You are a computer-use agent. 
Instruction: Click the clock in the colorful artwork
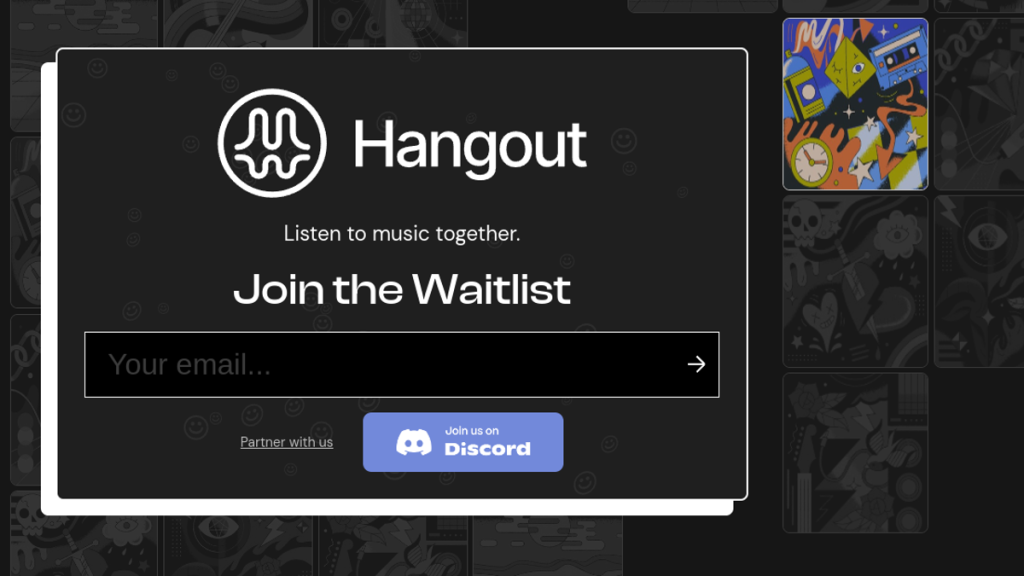tap(812, 161)
